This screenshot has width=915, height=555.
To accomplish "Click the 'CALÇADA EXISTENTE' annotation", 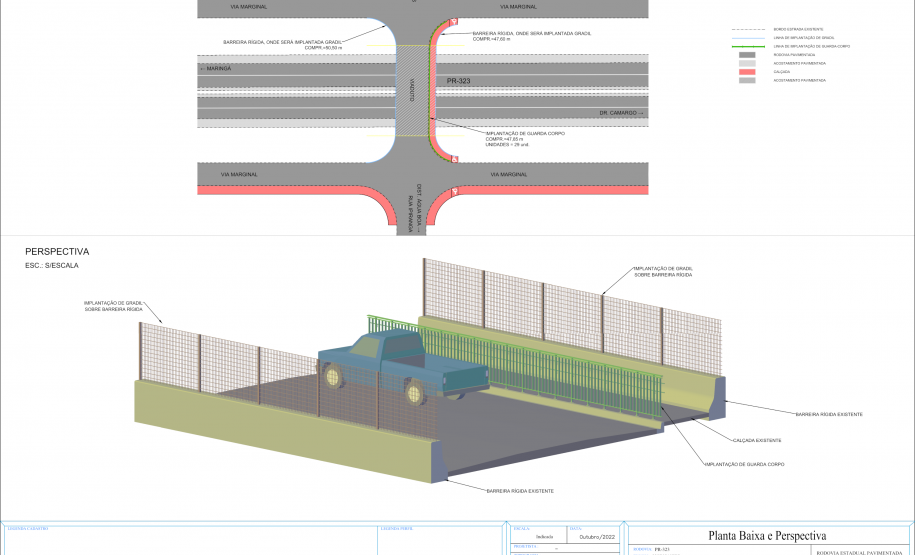I will [x=754, y=440].
